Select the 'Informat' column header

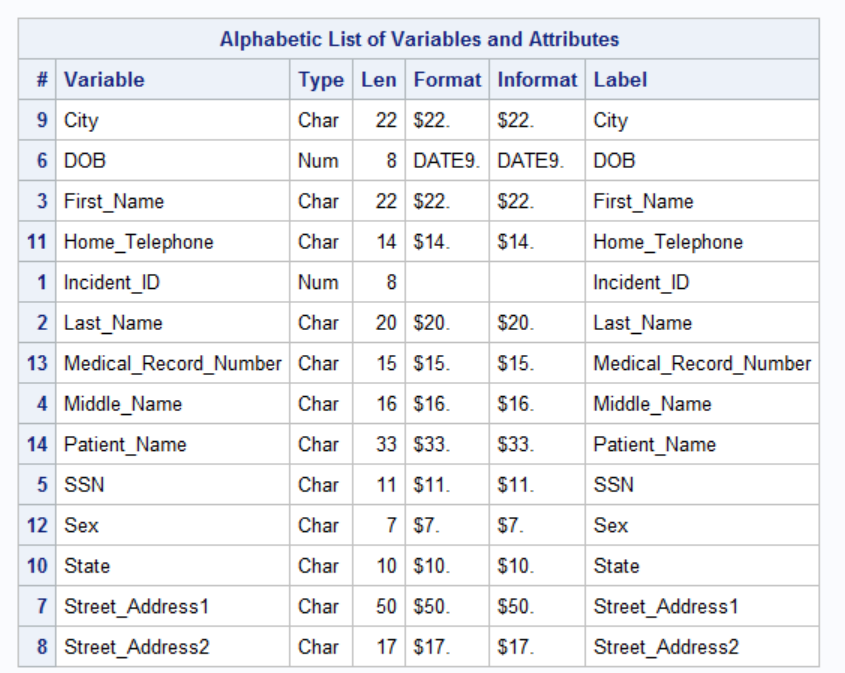(x=537, y=80)
